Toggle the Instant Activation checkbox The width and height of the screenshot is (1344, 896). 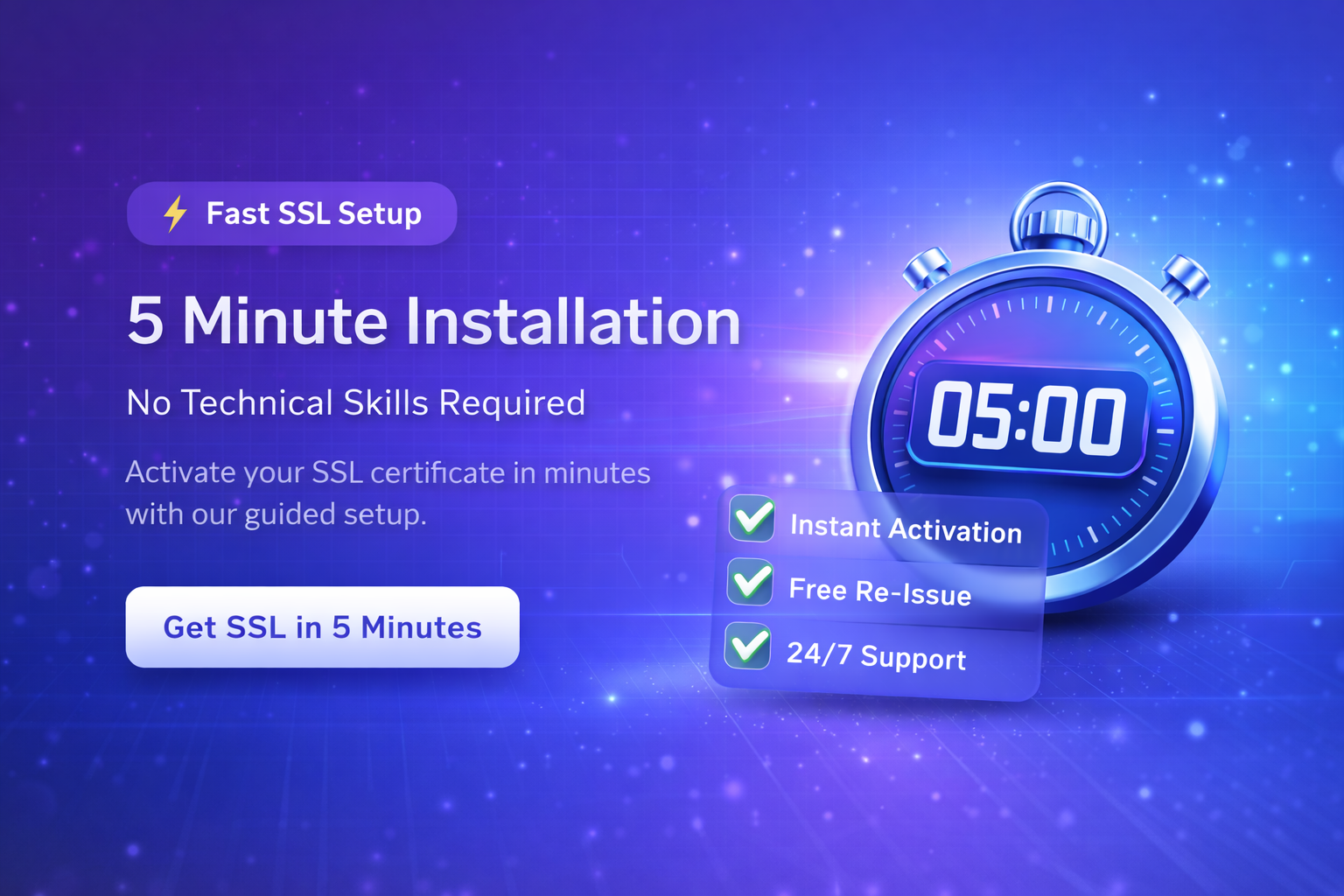(752, 518)
